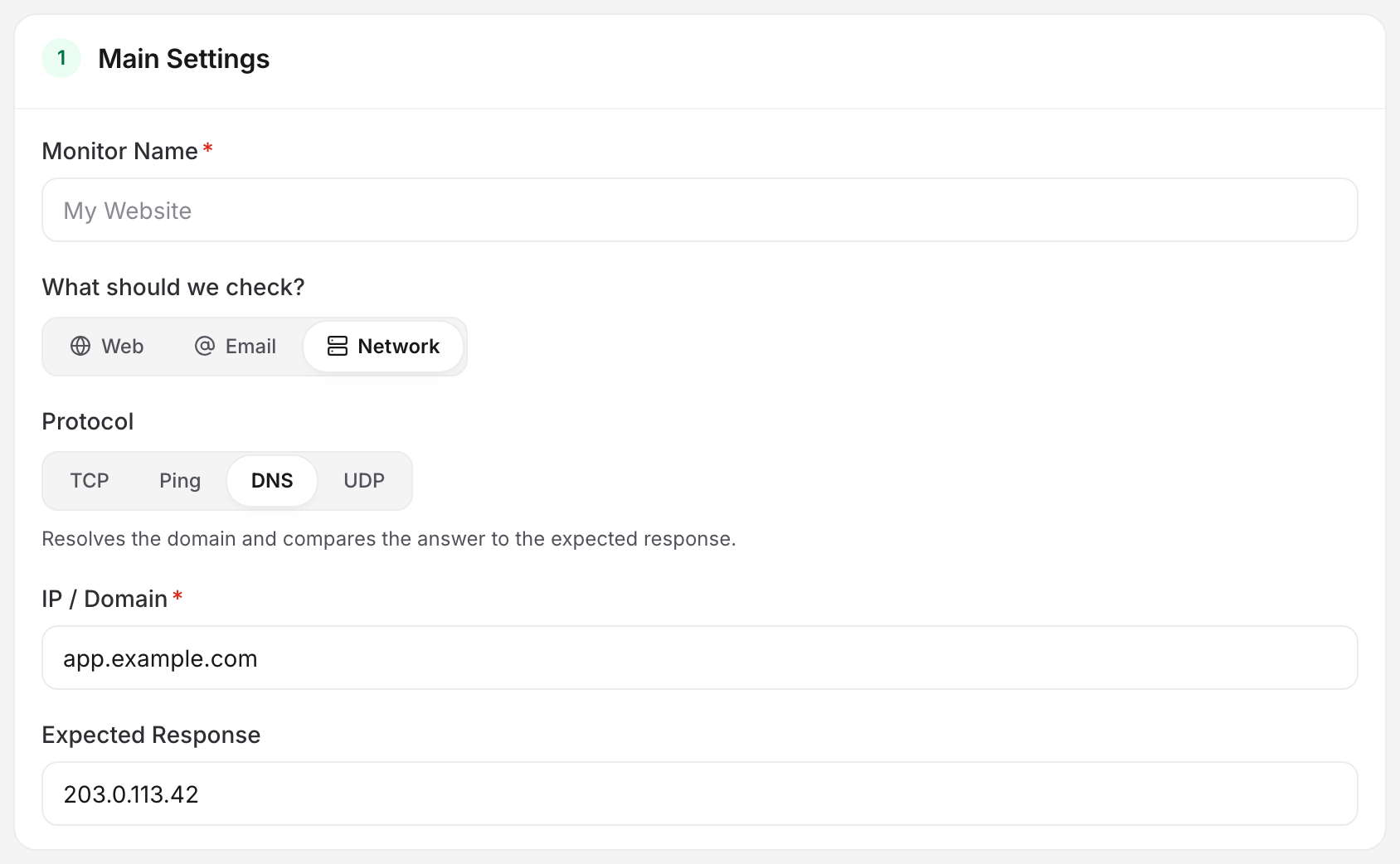Click the Monitor Name label
1400x864 pixels.
point(120,151)
